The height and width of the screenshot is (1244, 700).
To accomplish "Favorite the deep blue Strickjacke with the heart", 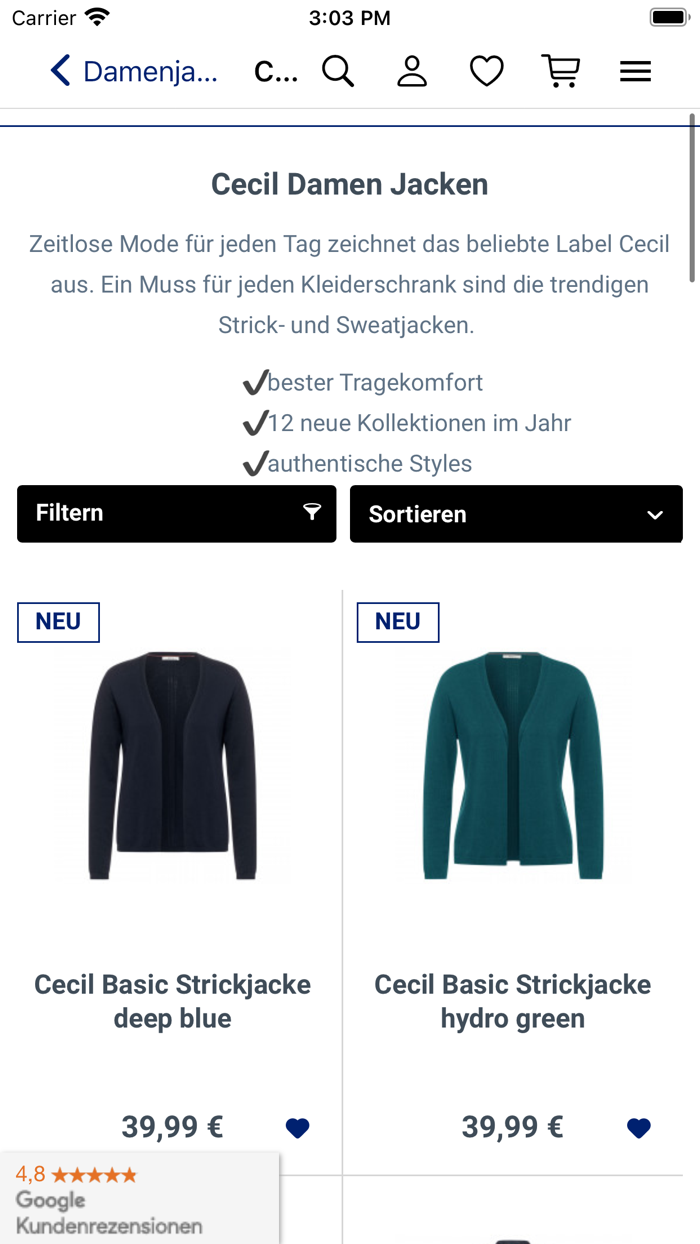I will pyautogui.click(x=297, y=1127).
